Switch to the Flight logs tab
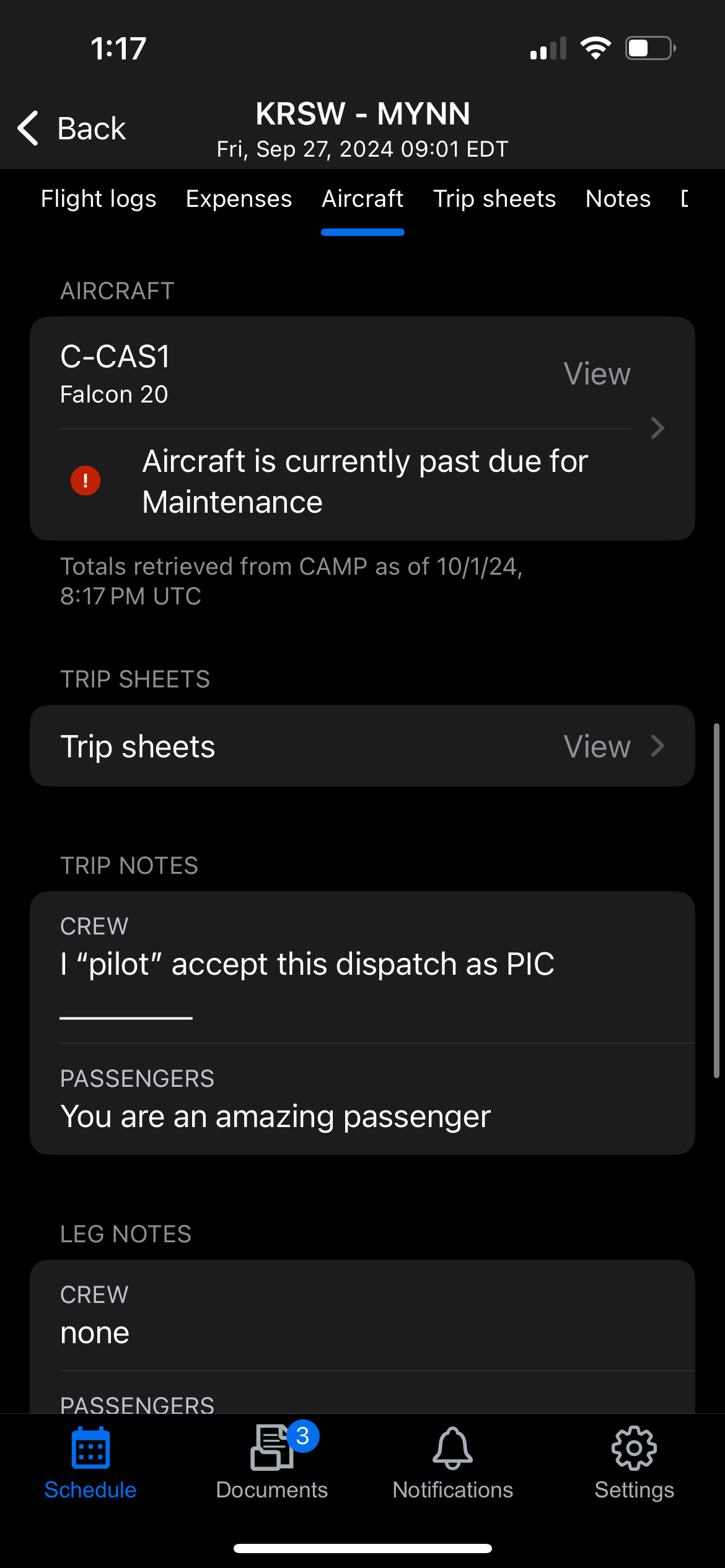This screenshot has width=725, height=1568. [x=99, y=199]
